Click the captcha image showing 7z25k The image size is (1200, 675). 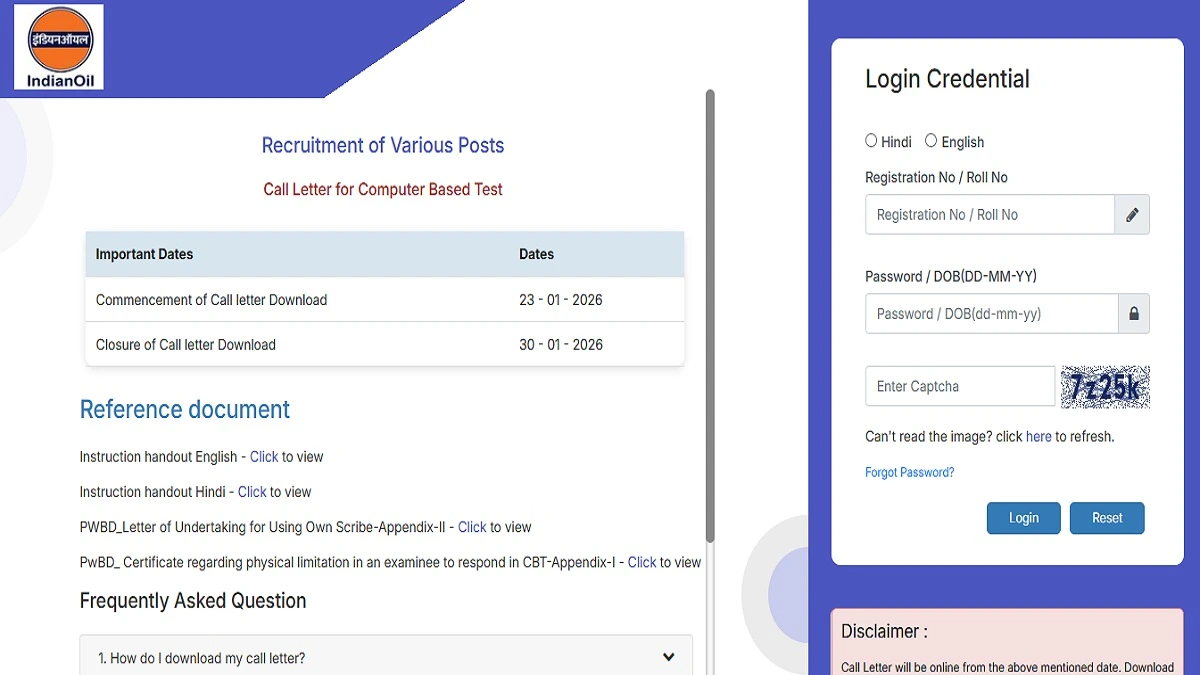coord(1104,386)
